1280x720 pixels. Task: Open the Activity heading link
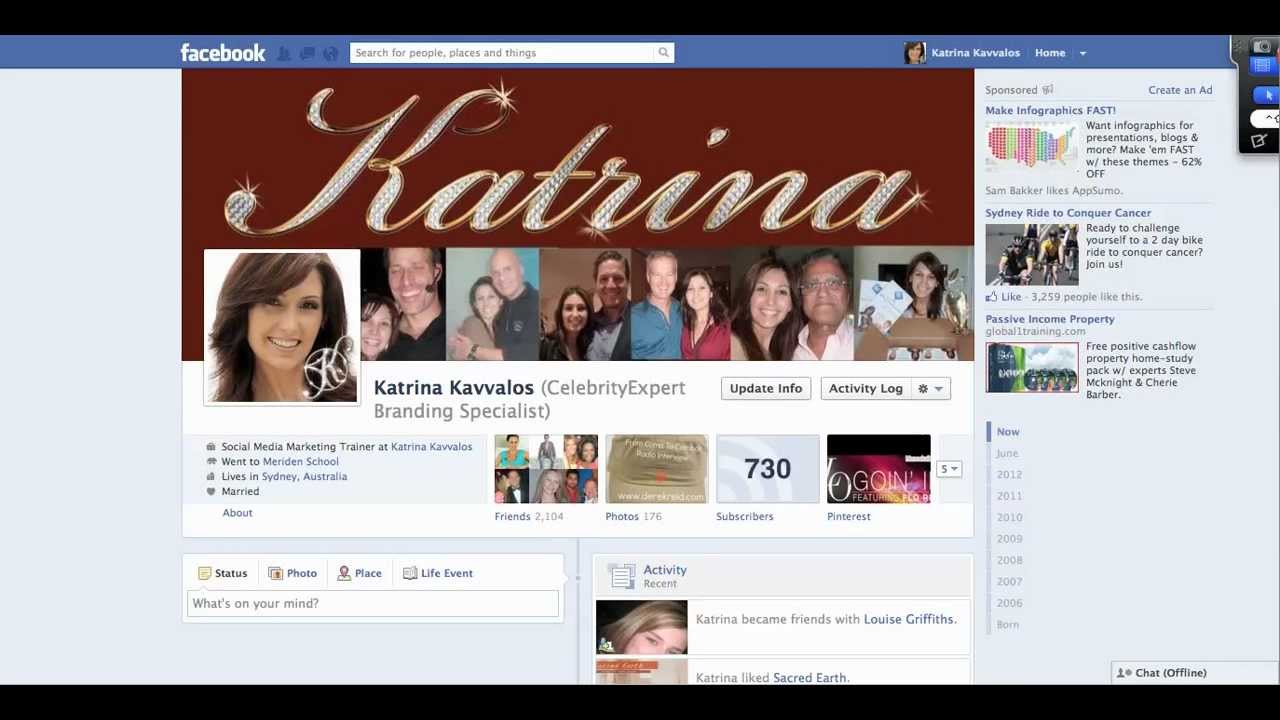point(665,570)
